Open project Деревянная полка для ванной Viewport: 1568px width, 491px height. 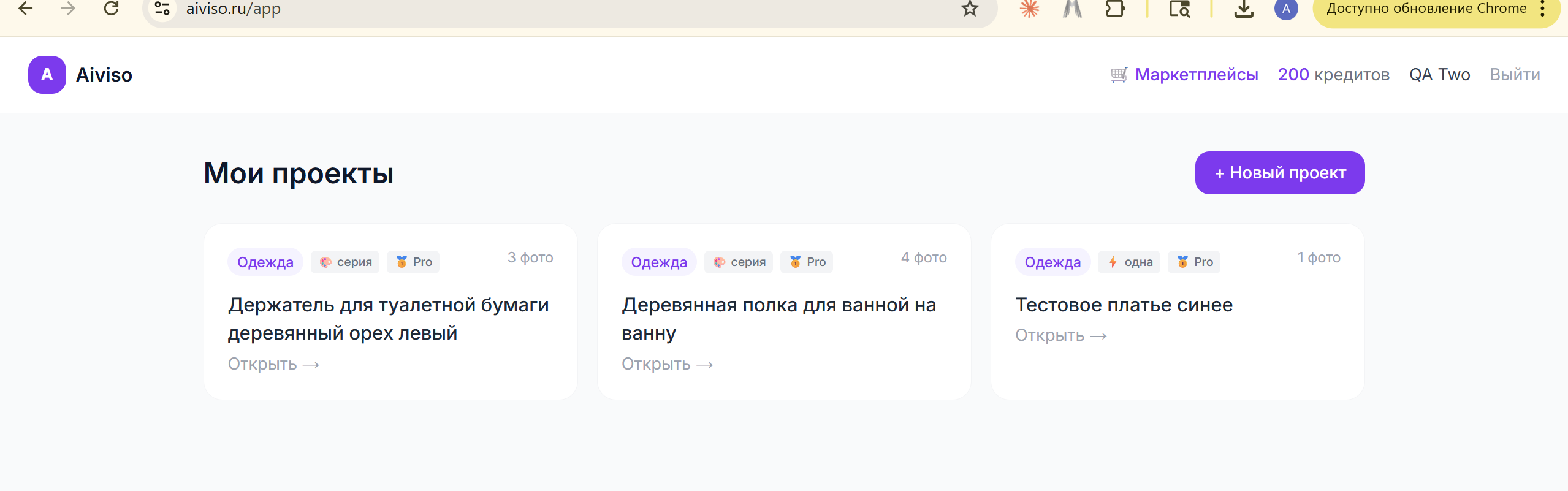(778, 319)
